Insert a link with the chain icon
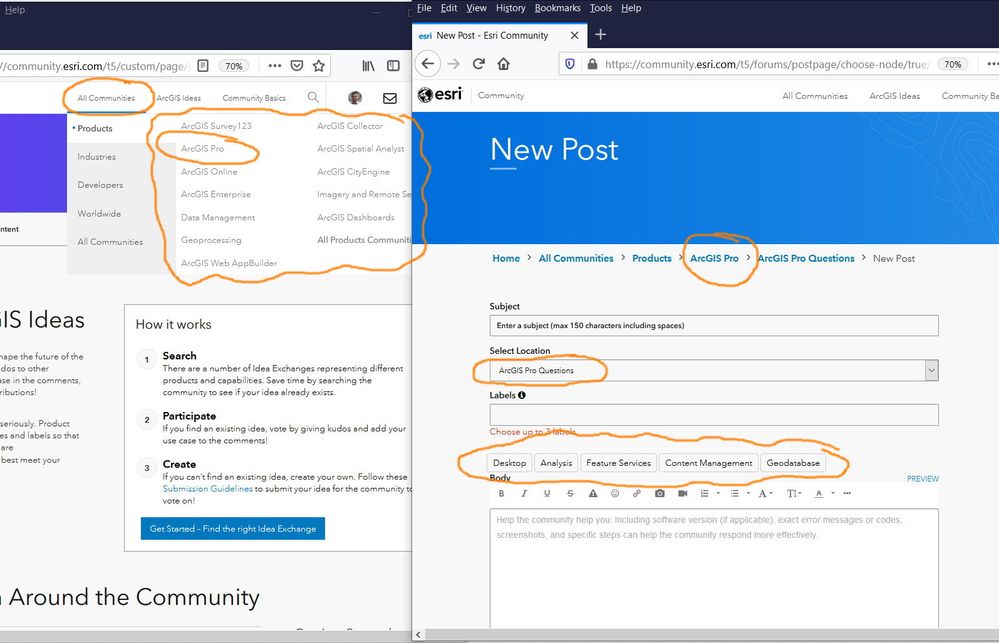This screenshot has width=999, height=643. [636, 493]
